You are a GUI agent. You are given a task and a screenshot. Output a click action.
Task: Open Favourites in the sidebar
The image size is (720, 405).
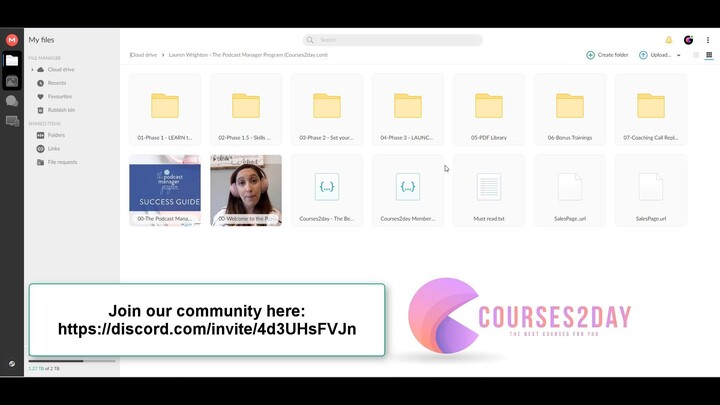[x=60, y=97]
